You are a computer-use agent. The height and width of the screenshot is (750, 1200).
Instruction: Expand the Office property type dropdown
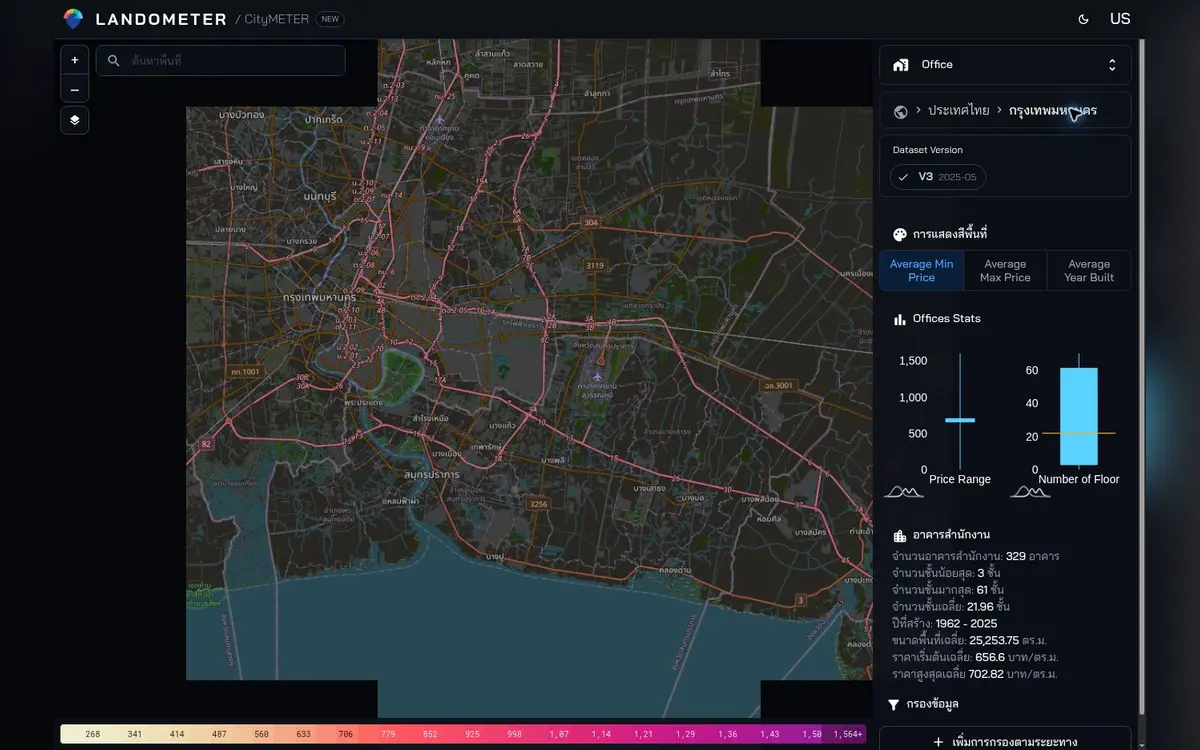[x=1005, y=65]
